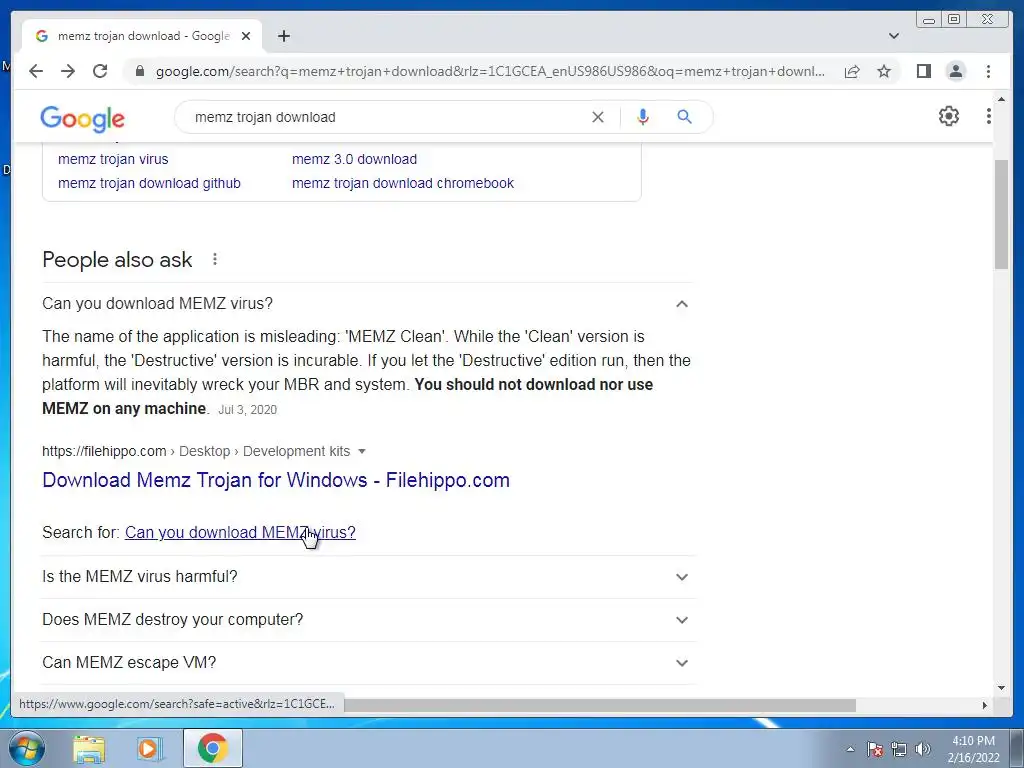Click the Jul 3, 2020 date text

point(247,409)
